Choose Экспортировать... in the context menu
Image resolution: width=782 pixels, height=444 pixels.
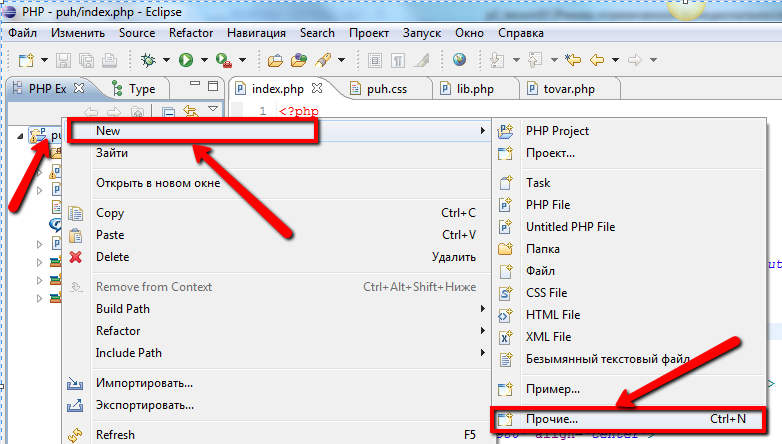point(277,405)
